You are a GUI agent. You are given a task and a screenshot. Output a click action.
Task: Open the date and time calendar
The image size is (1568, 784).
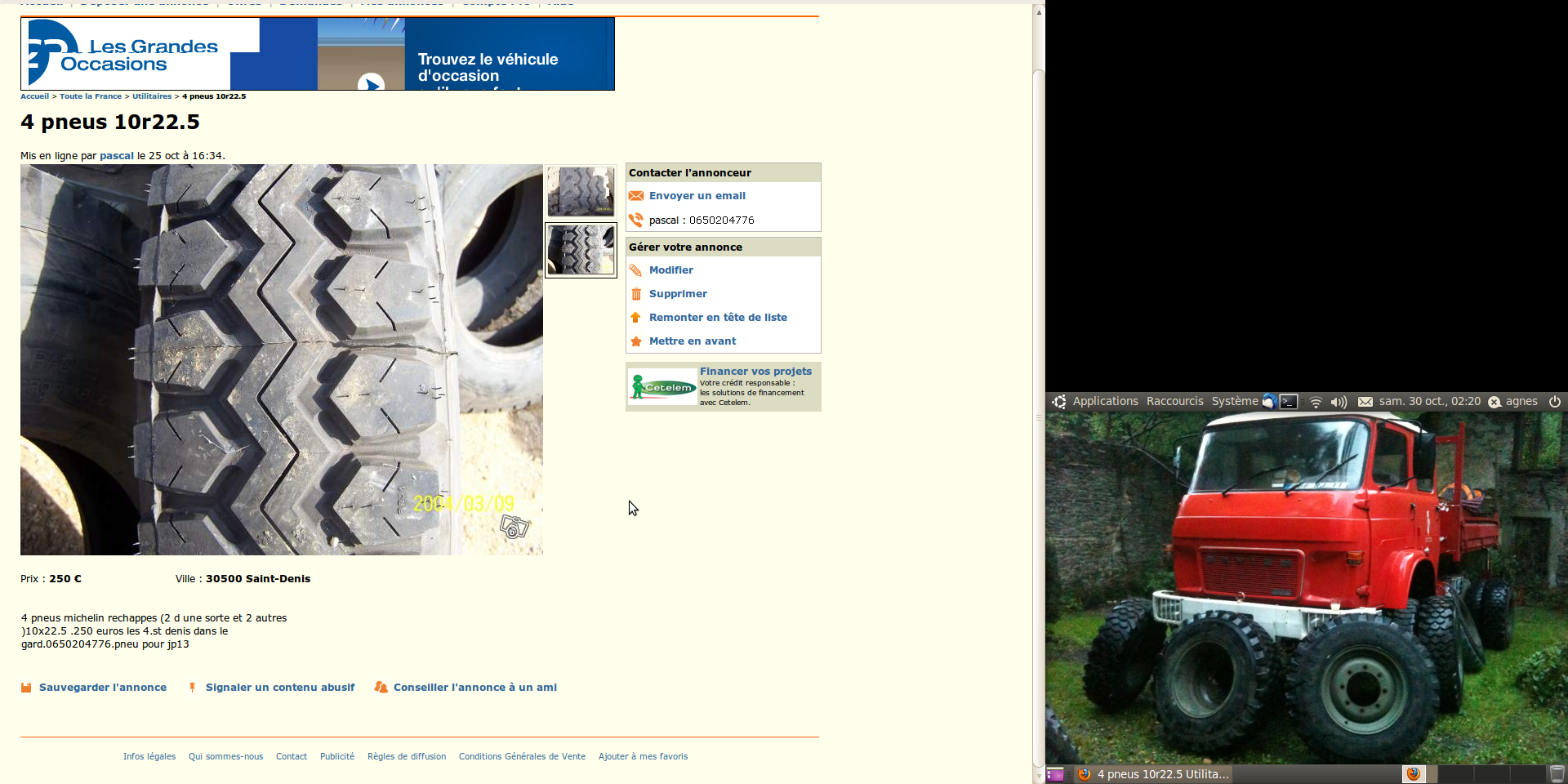[x=1429, y=401]
